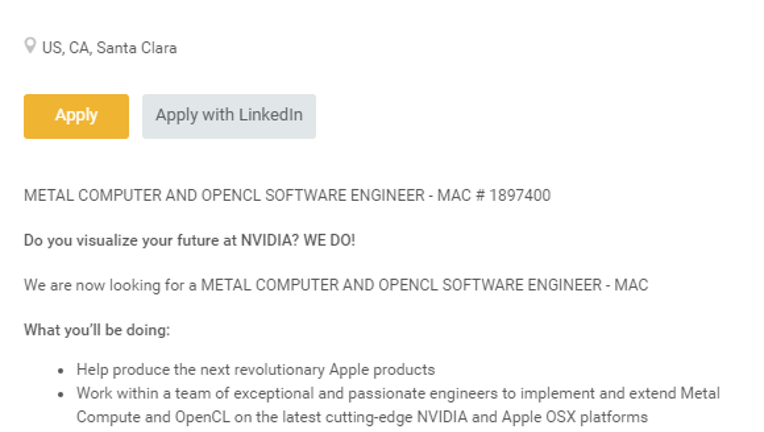
Task: Click 'Help produce the next revolutionary Apple products'
Action: coord(256,370)
